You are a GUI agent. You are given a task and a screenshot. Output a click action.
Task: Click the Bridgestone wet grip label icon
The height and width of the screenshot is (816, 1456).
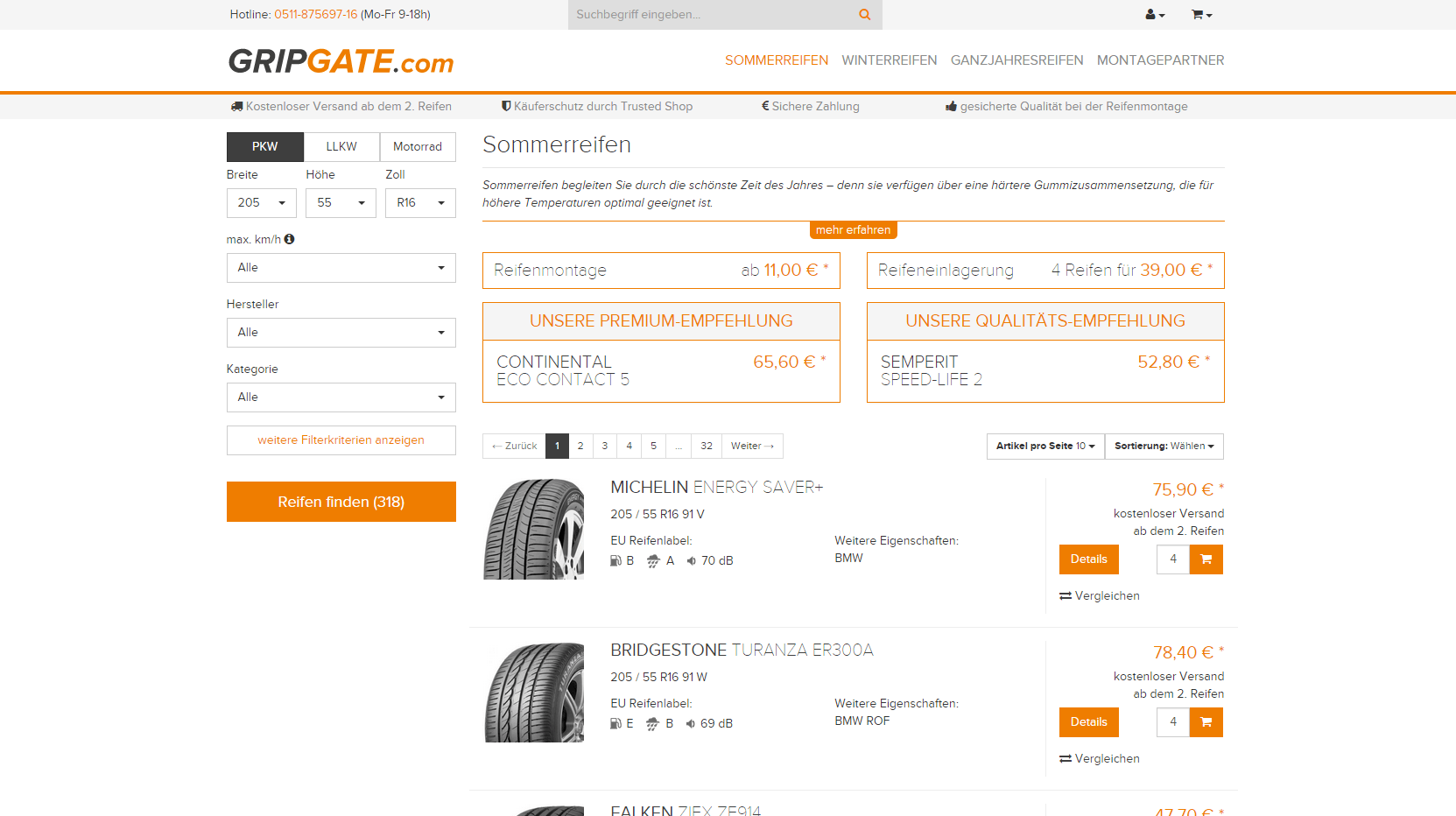[x=652, y=724]
